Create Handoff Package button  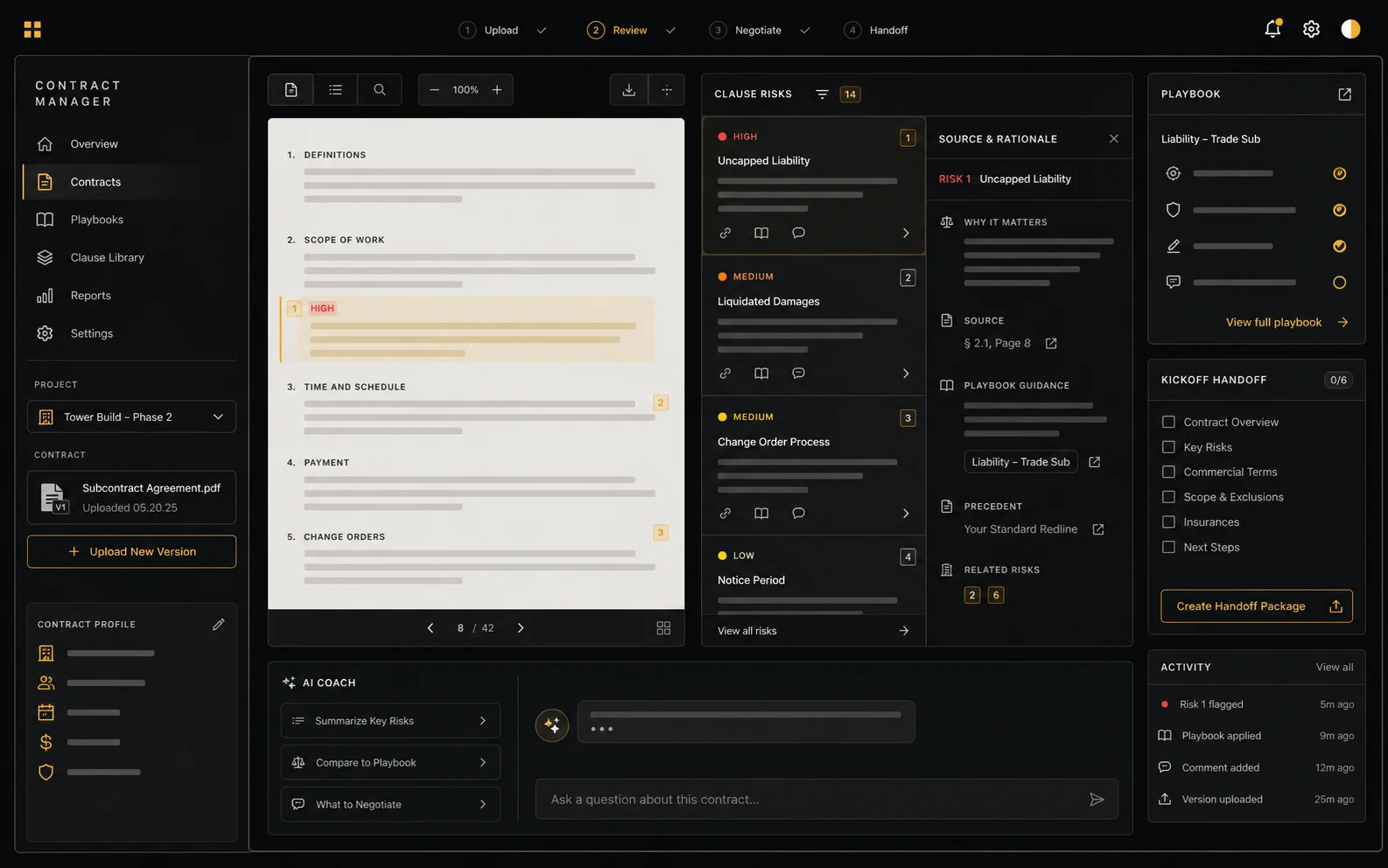[1257, 606]
